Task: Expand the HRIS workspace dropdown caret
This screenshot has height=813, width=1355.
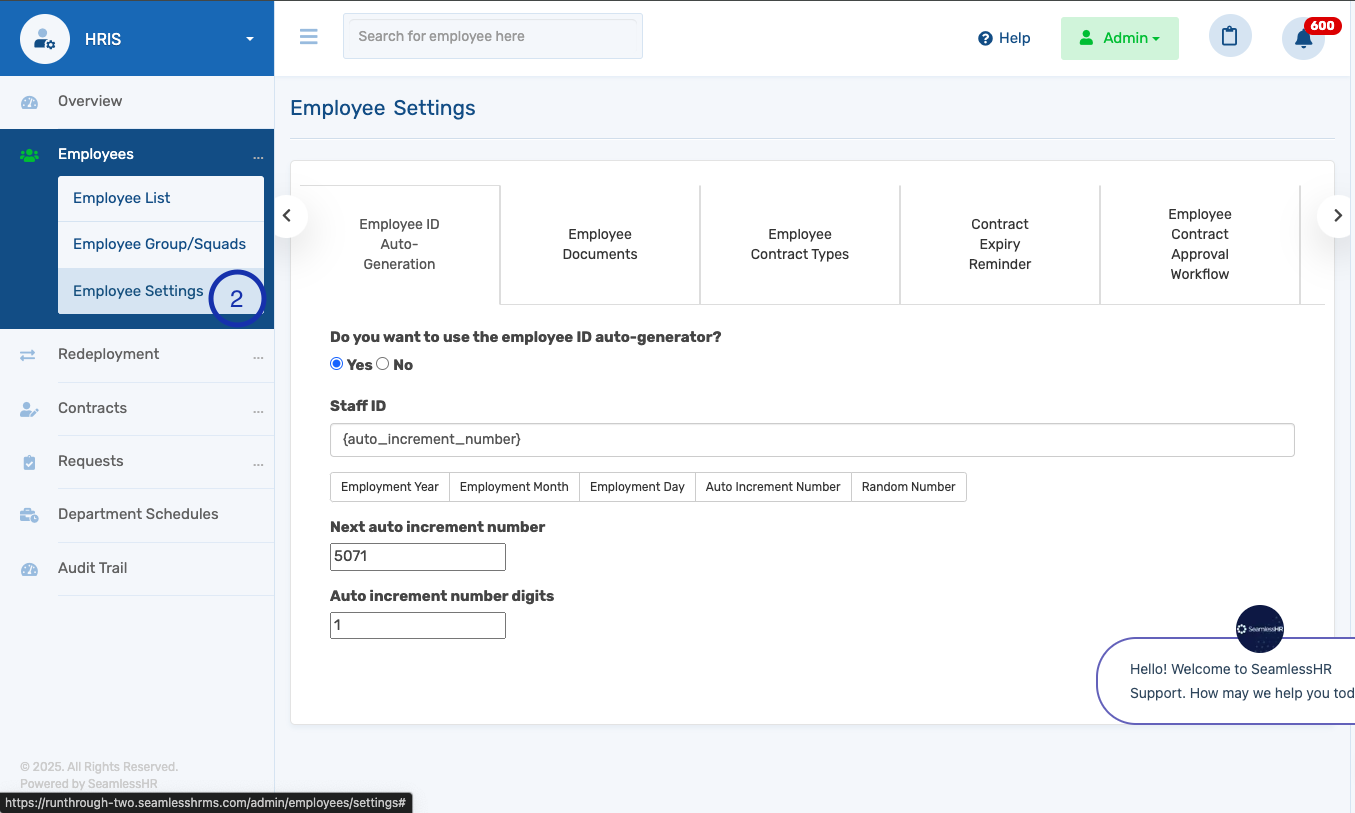Action: point(248,37)
